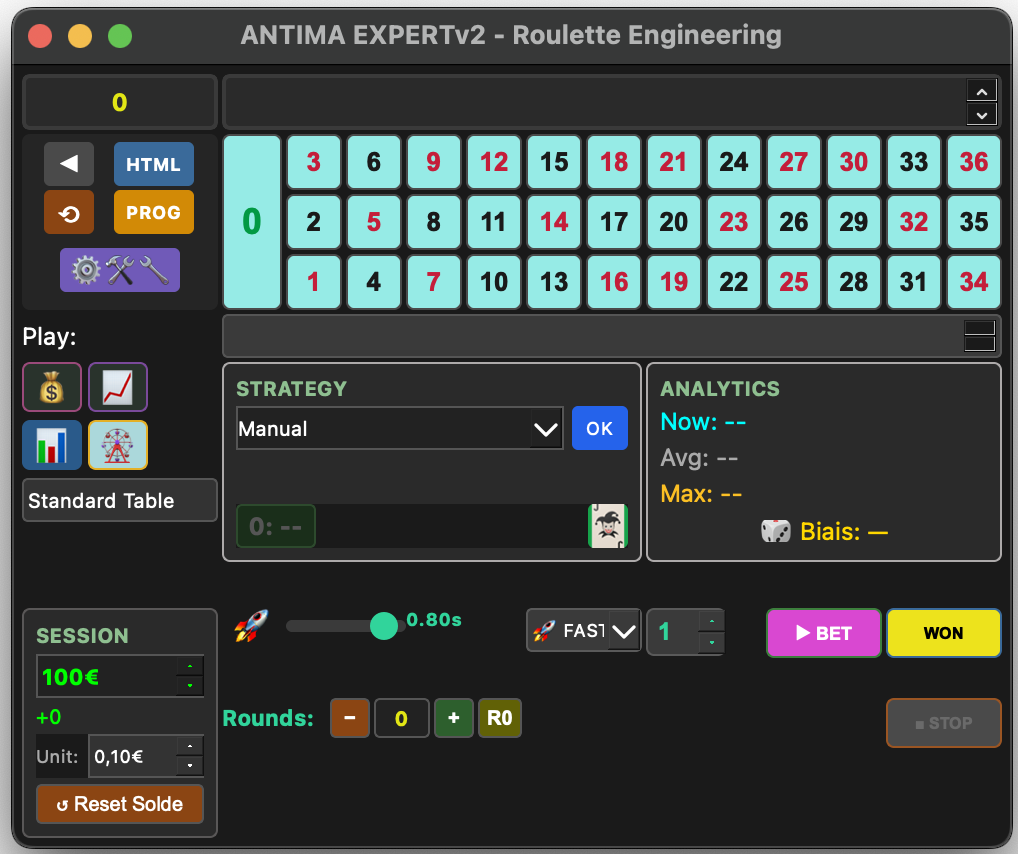
Task: Click the '0: --' strategy indicator
Action: point(276,526)
